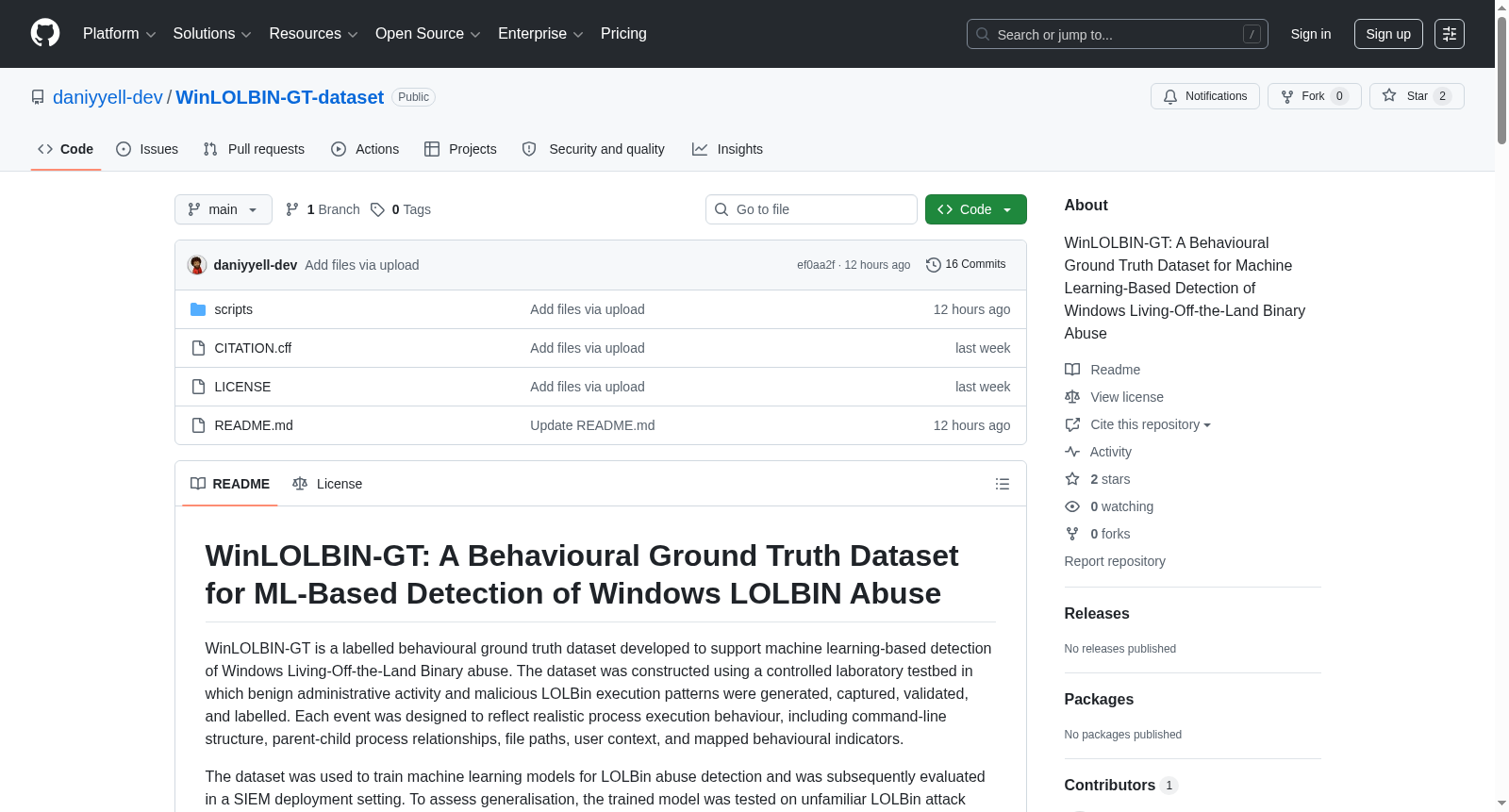Screen dimensions: 1509x812
Task: Click the Packages heading link
Action: tap(1099, 699)
